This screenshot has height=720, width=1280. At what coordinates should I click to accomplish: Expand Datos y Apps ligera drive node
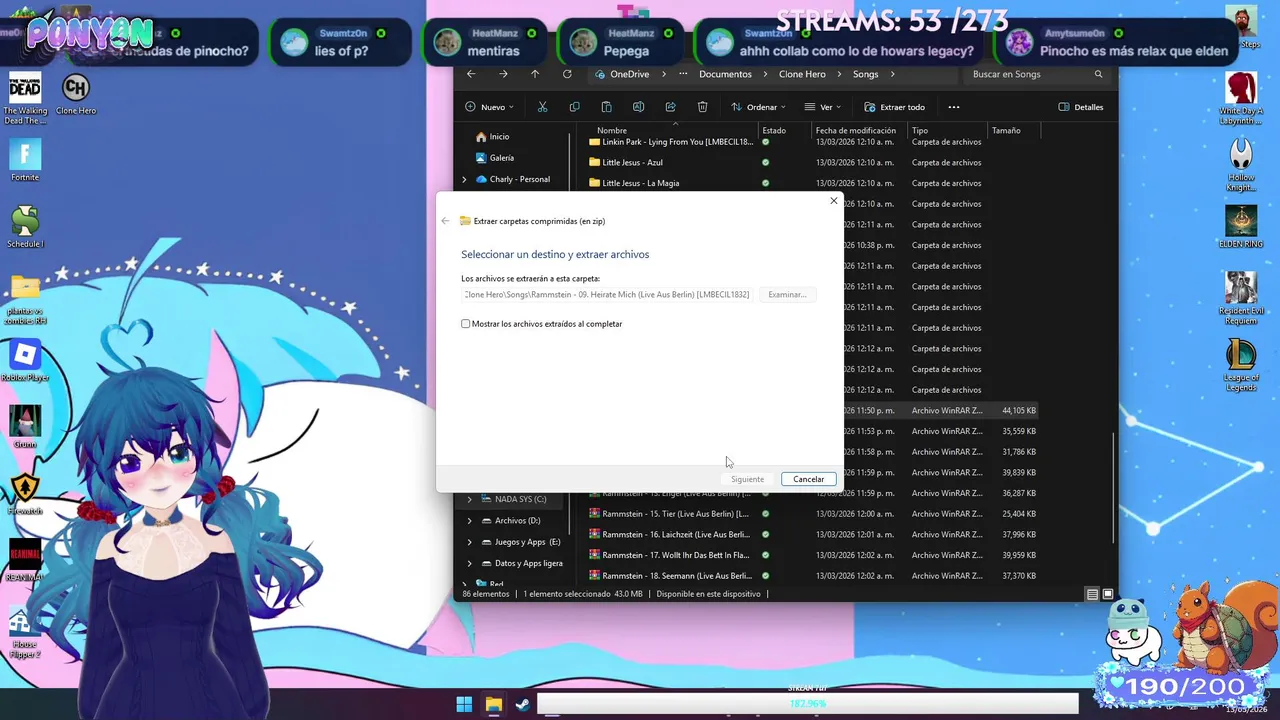[470, 563]
